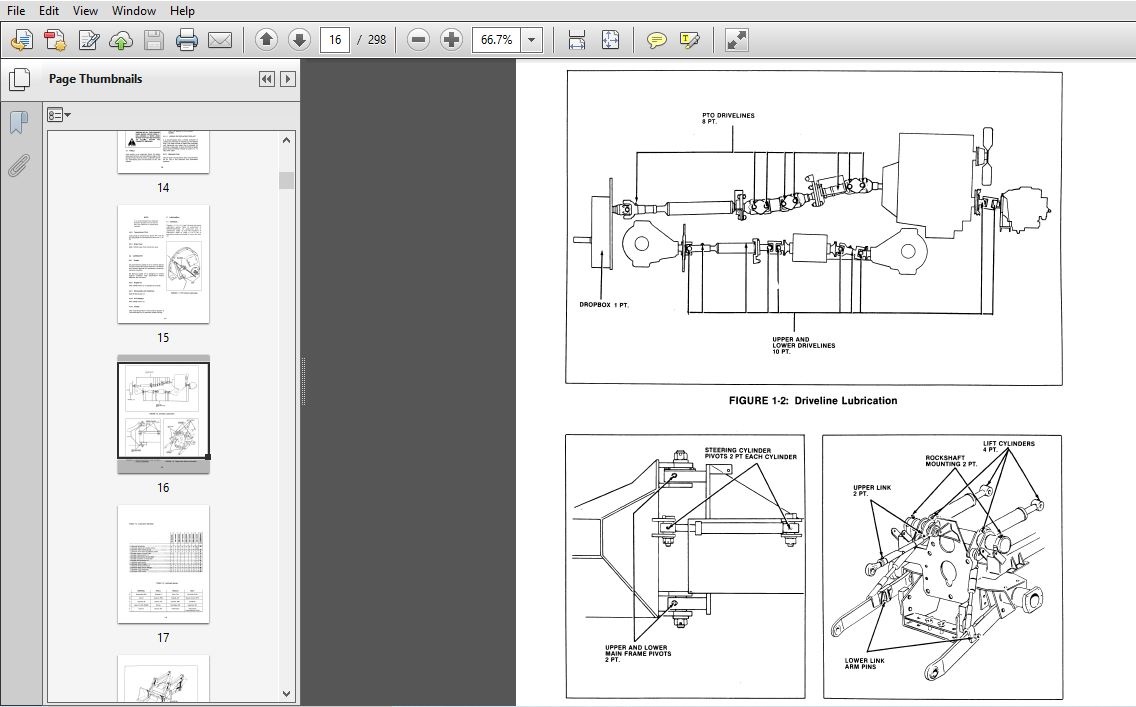Open the View menu
Screen dimensions: 1136x707
pyautogui.click(x=85, y=11)
